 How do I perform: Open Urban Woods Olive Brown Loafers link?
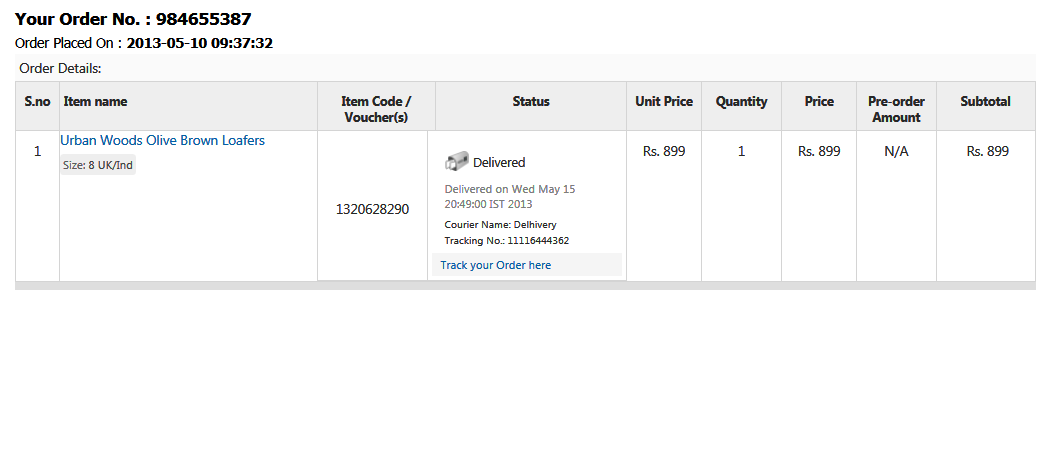[162, 141]
